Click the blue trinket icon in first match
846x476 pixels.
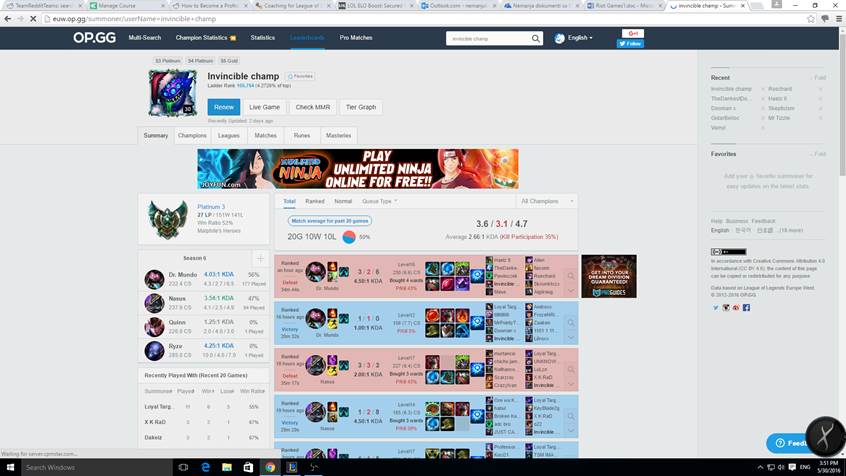(477, 276)
